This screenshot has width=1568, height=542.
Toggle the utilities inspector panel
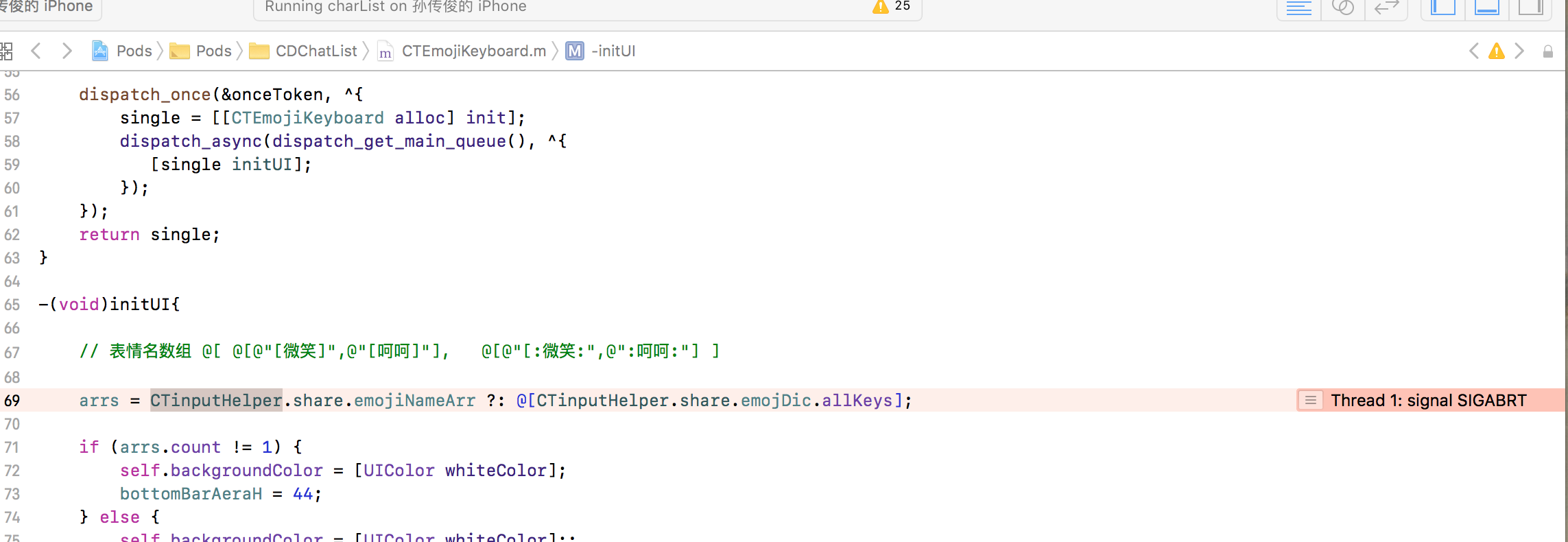(1530, 8)
